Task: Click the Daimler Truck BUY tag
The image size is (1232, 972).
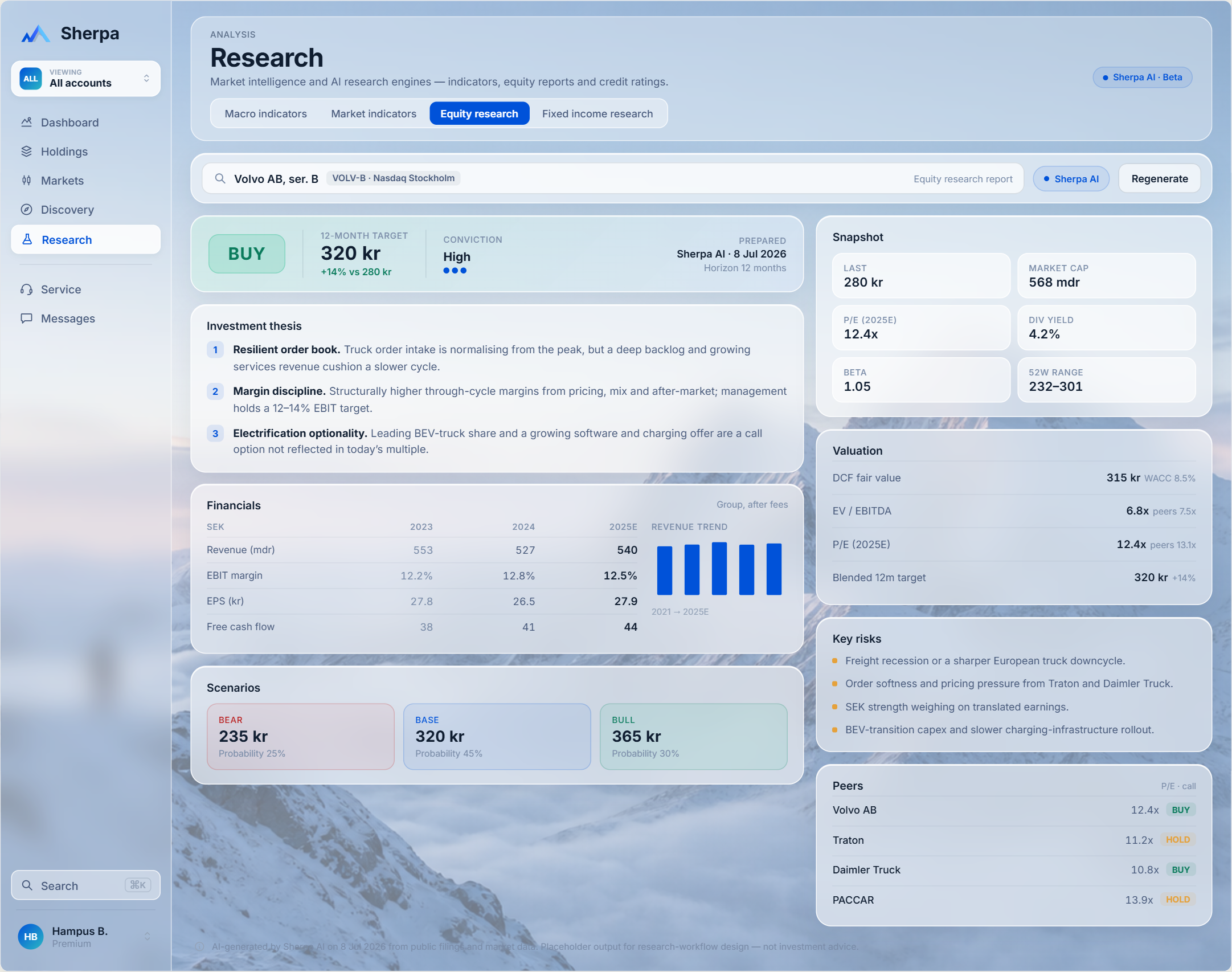Action: (1181, 870)
